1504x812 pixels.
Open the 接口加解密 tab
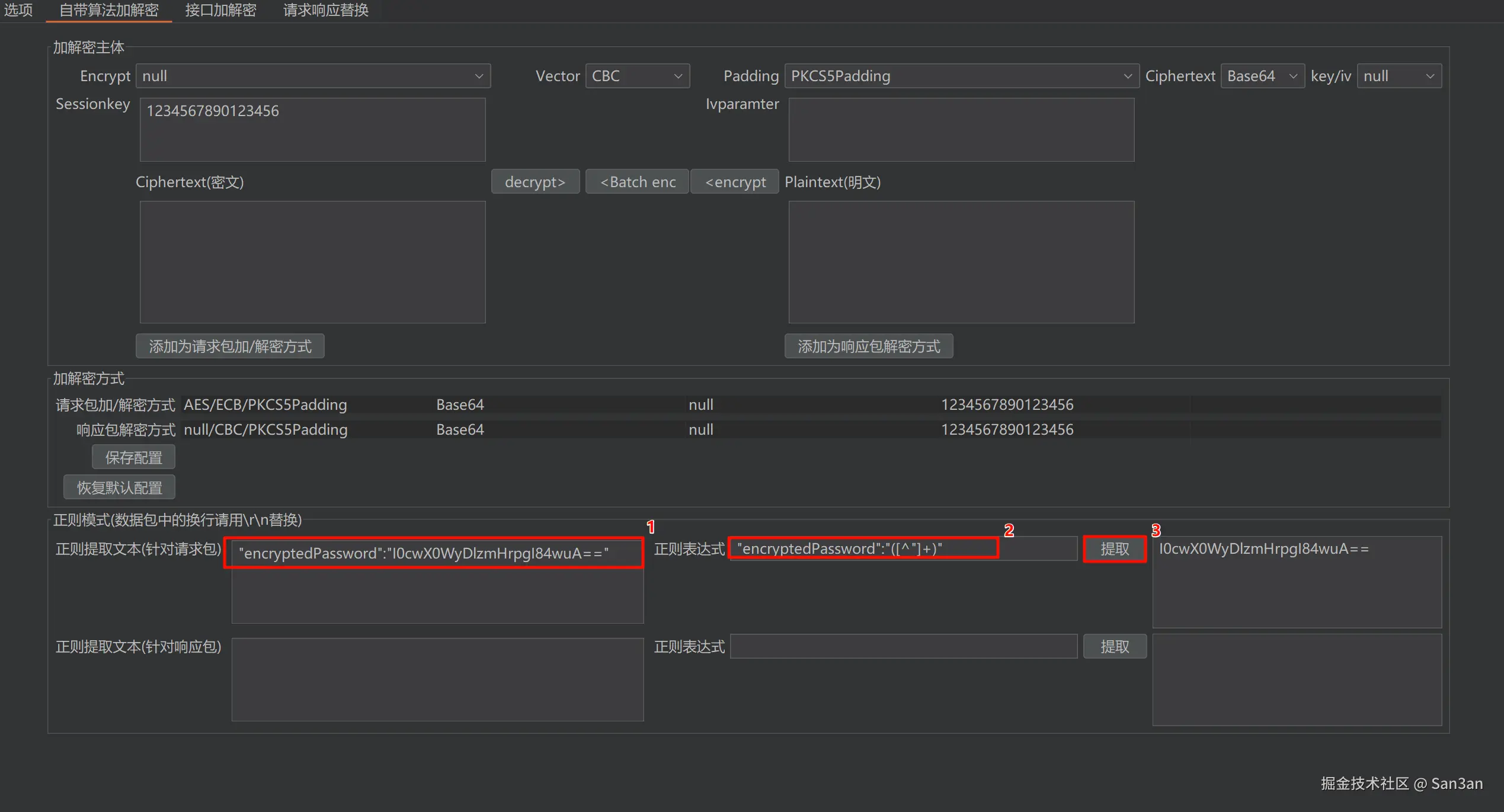tap(220, 10)
